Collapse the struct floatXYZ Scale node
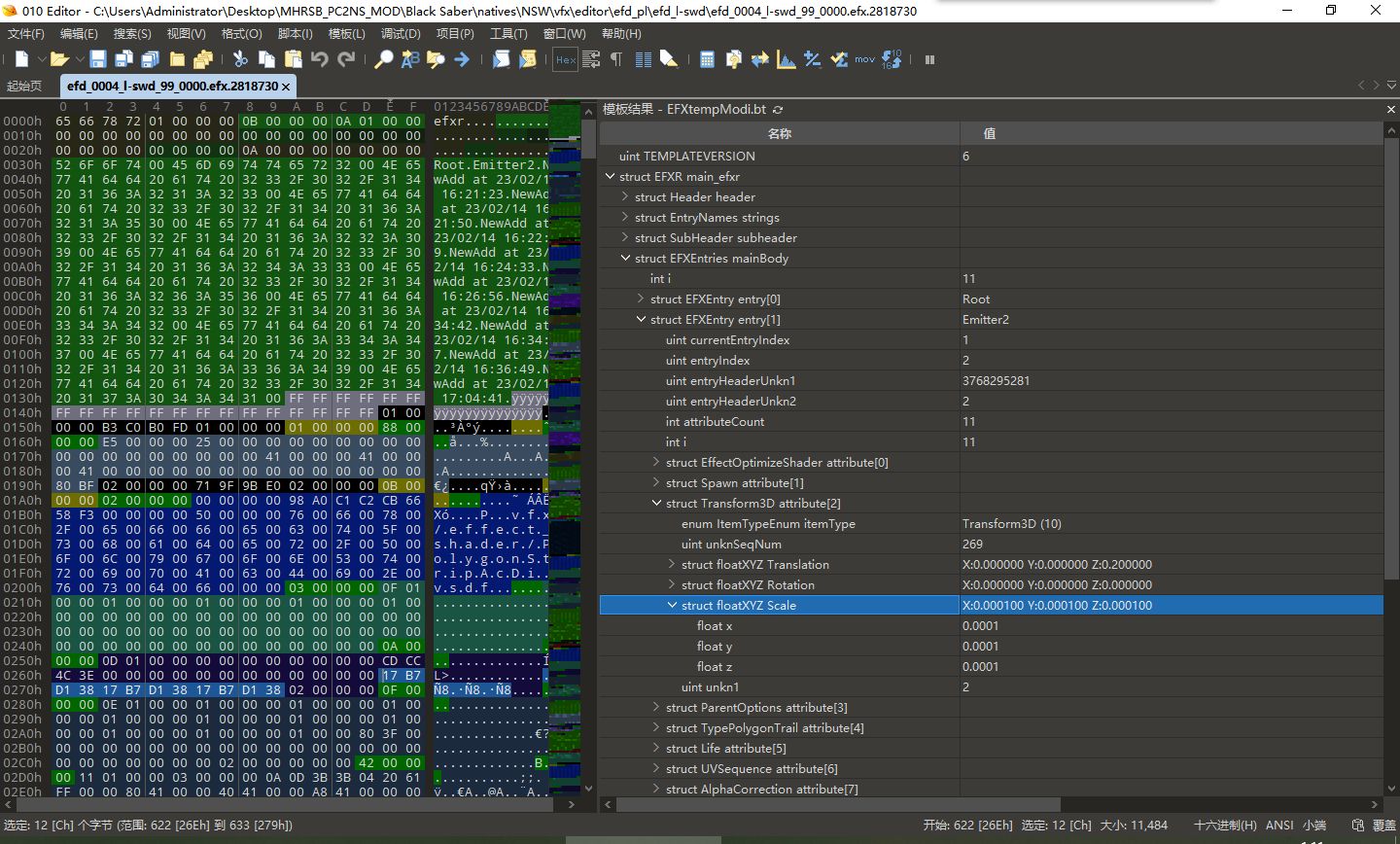 click(x=671, y=604)
